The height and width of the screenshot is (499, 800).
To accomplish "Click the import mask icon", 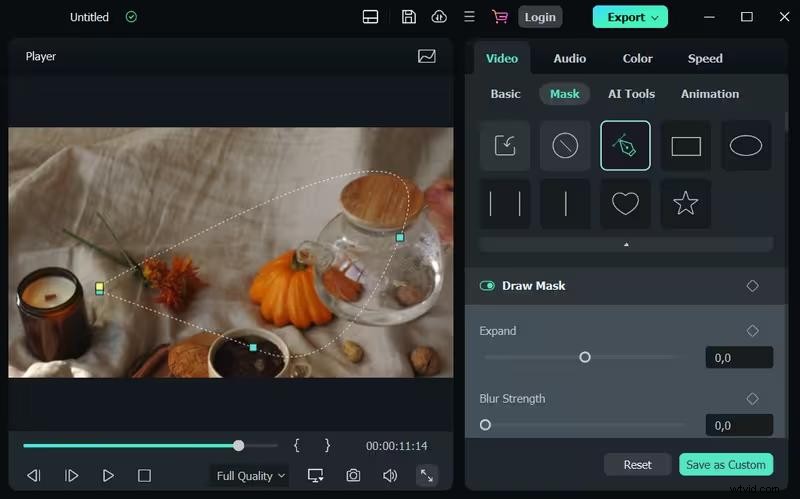I will [505, 145].
